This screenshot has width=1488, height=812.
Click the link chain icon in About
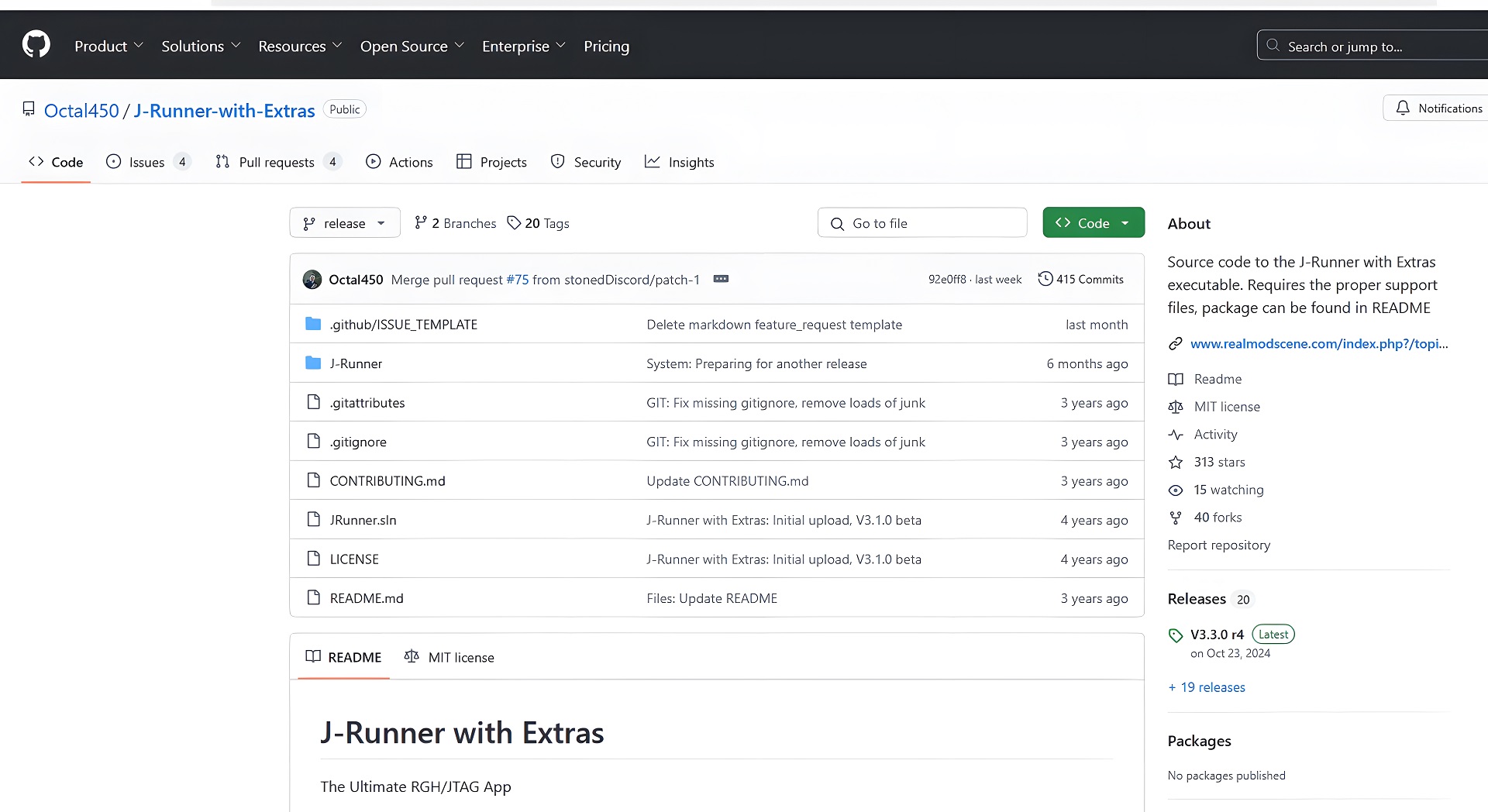click(1176, 344)
